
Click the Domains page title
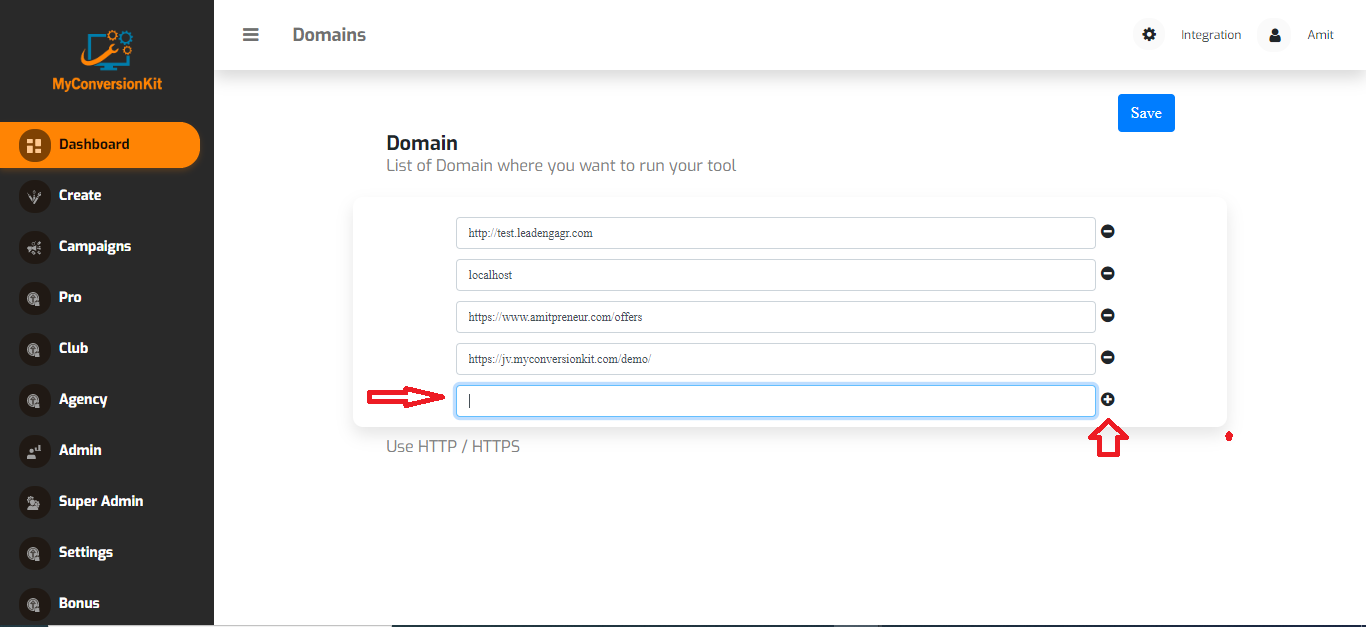[x=329, y=35]
